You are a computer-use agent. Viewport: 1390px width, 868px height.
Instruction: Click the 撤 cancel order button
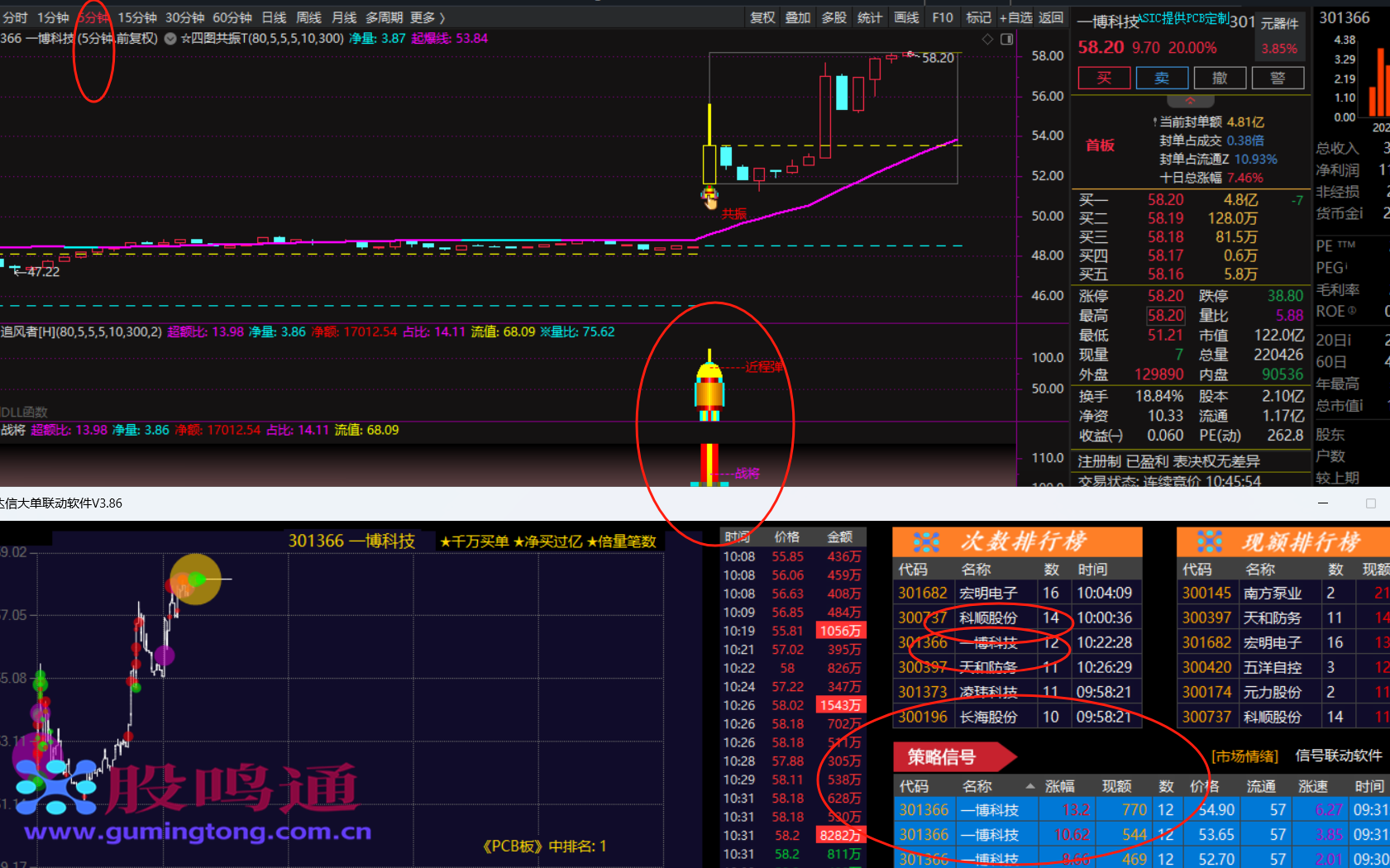click(x=1220, y=78)
